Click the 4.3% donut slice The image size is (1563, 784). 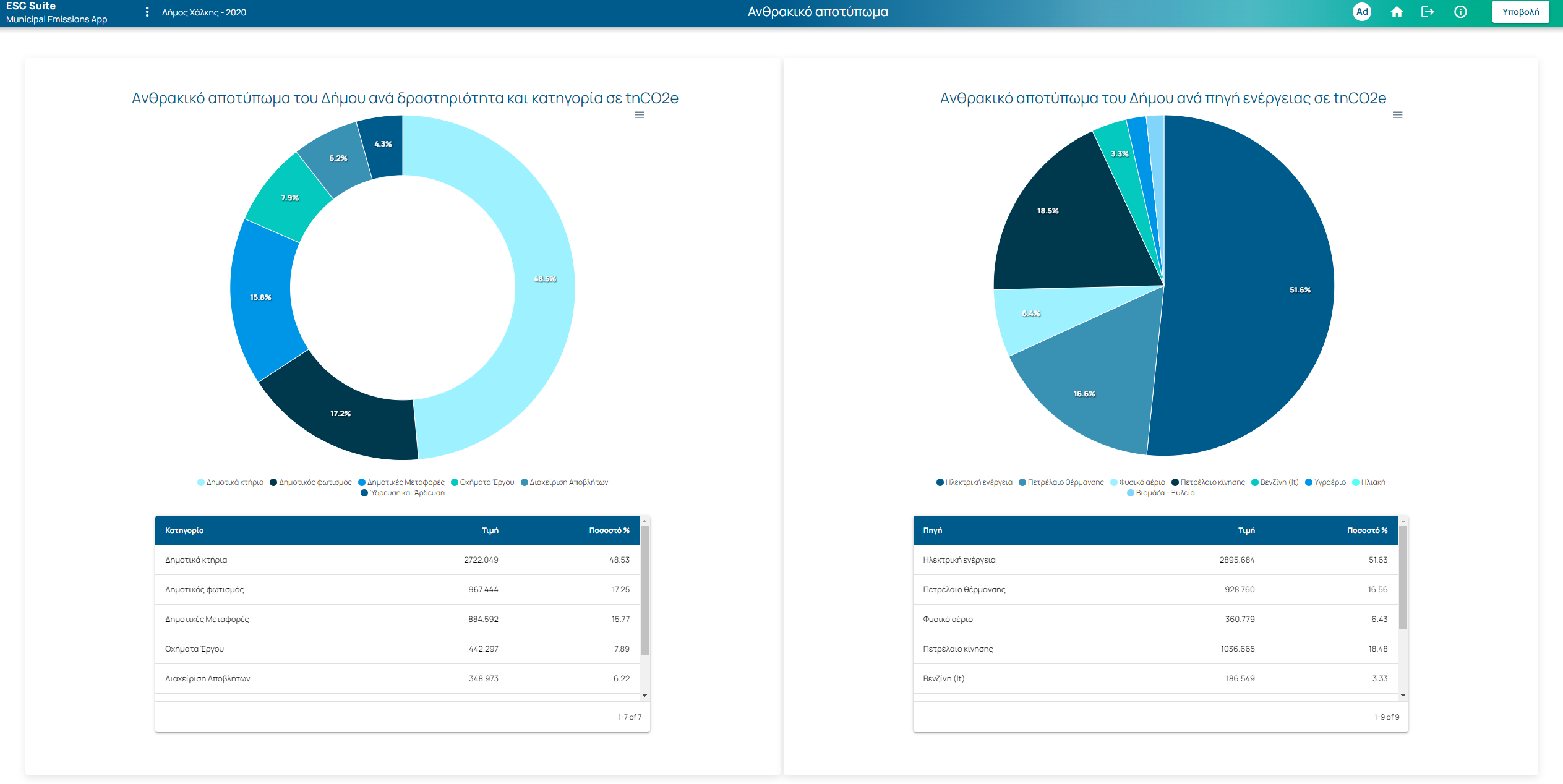(x=383, y=144)
